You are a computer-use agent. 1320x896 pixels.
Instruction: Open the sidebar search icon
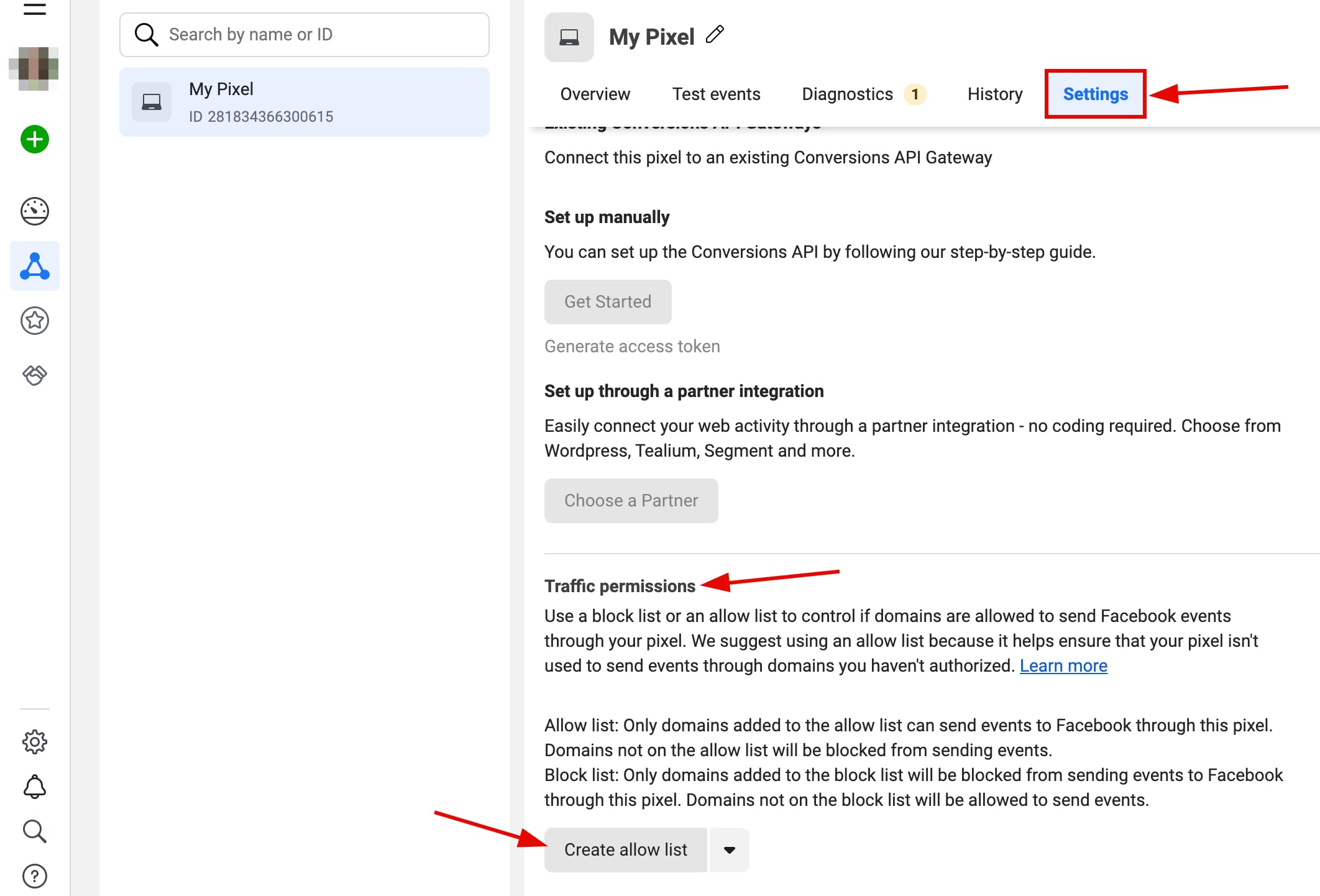pos(35,831)
